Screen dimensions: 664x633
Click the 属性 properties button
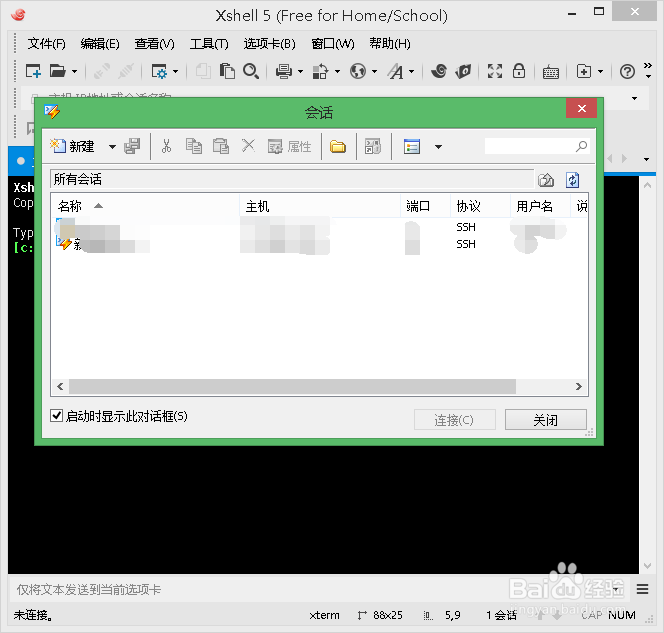[290, 147]
